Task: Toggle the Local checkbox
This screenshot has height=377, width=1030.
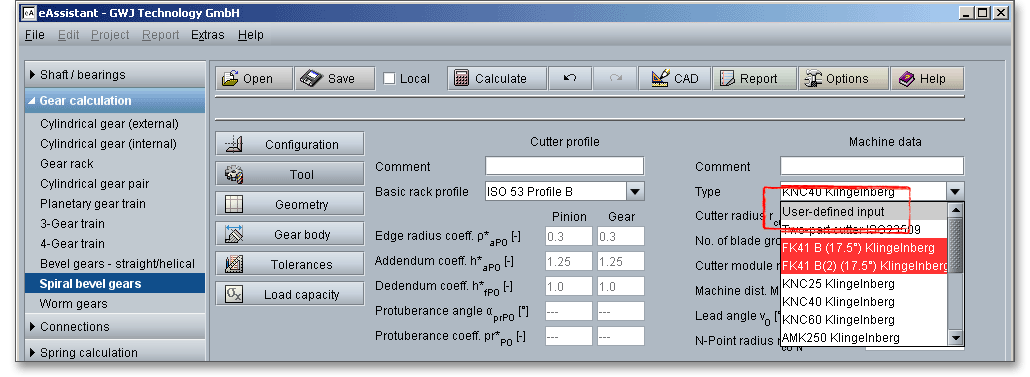Action: 389,78
